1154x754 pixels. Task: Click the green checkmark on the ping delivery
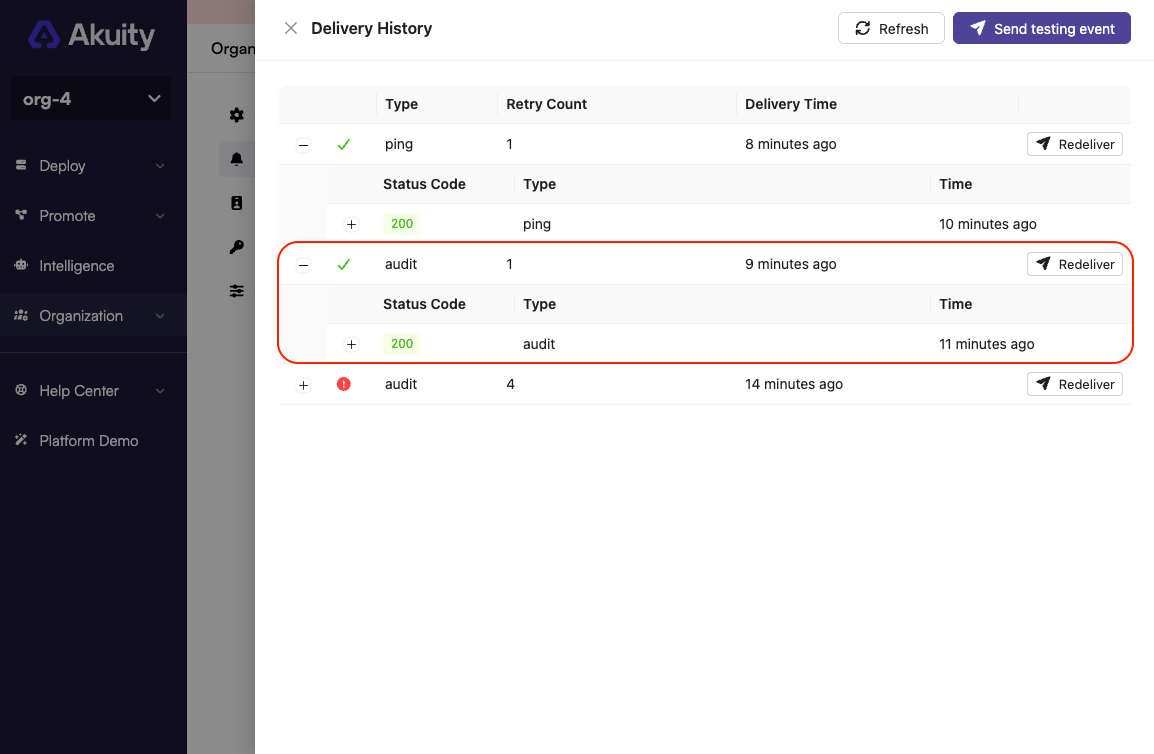pos(343,143)
